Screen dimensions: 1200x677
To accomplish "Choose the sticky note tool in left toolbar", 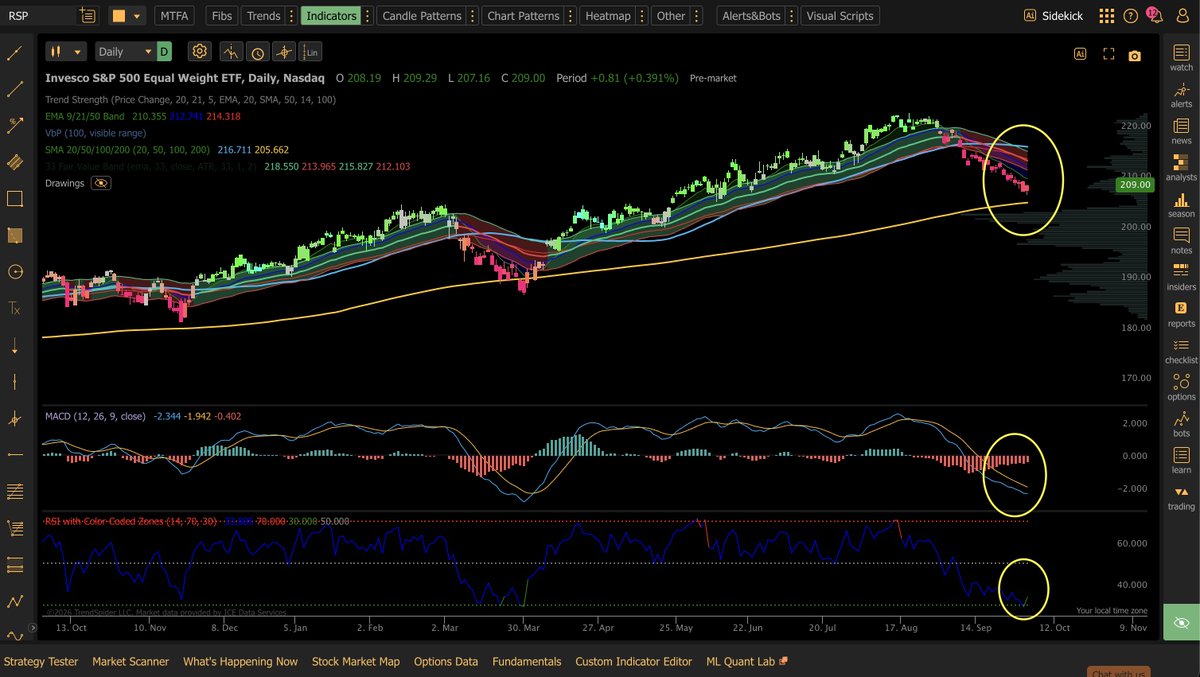I will tap(15, 236).
